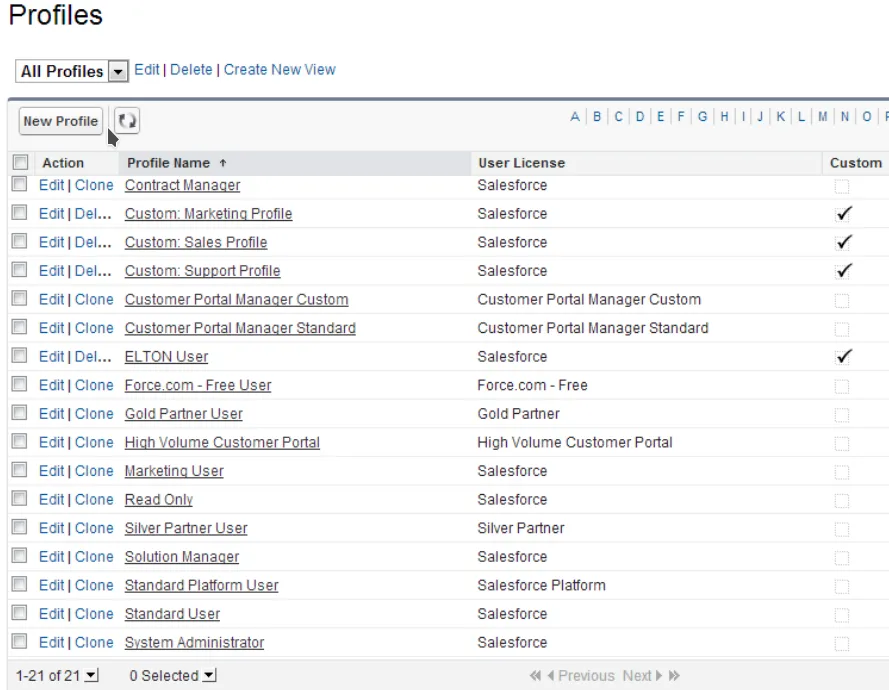This screenshot has height=690, width=889.
Task: Check the Contract Manager row checkbox
Action: pos(19,184)
